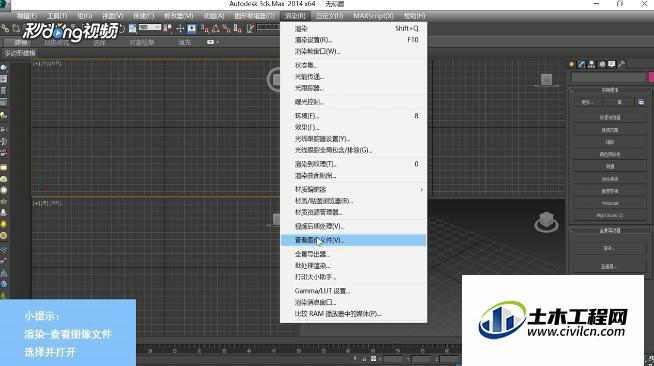Toggle the Spinner Snap icon
Screen dimensions: 654x366
(x=238, y=28)
